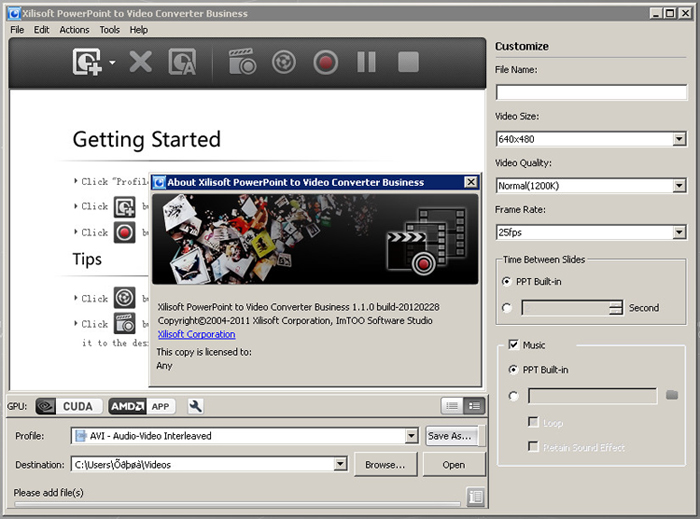Image resolution: width=700 pixels, height=519 pixels.
Task: Click the Rename file toolbar icon
Action: pyautogui.click(x=182, y=62)
